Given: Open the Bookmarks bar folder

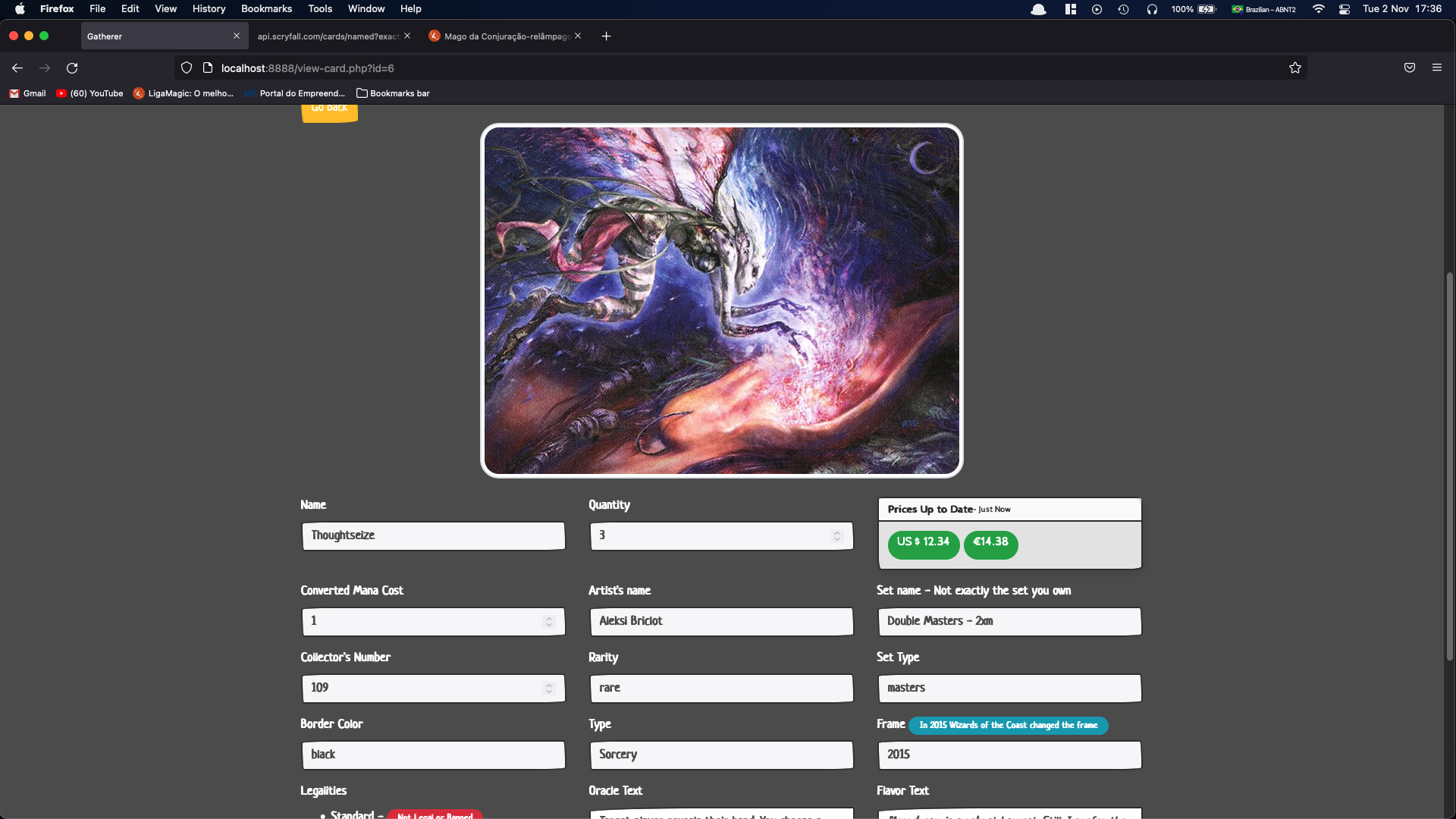Looking at the screenshot, I should 393,93.
